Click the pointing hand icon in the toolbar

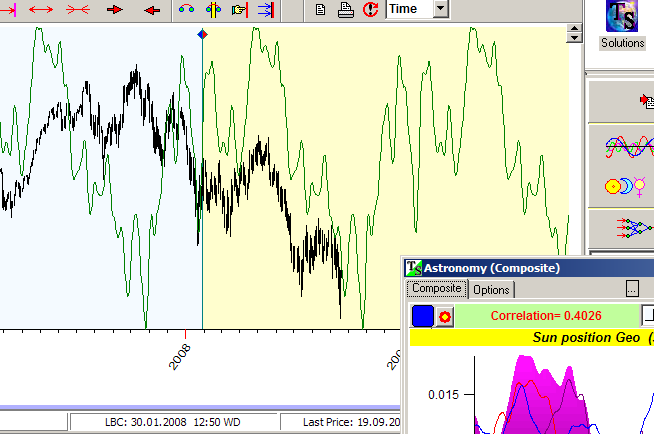(238, 10)
